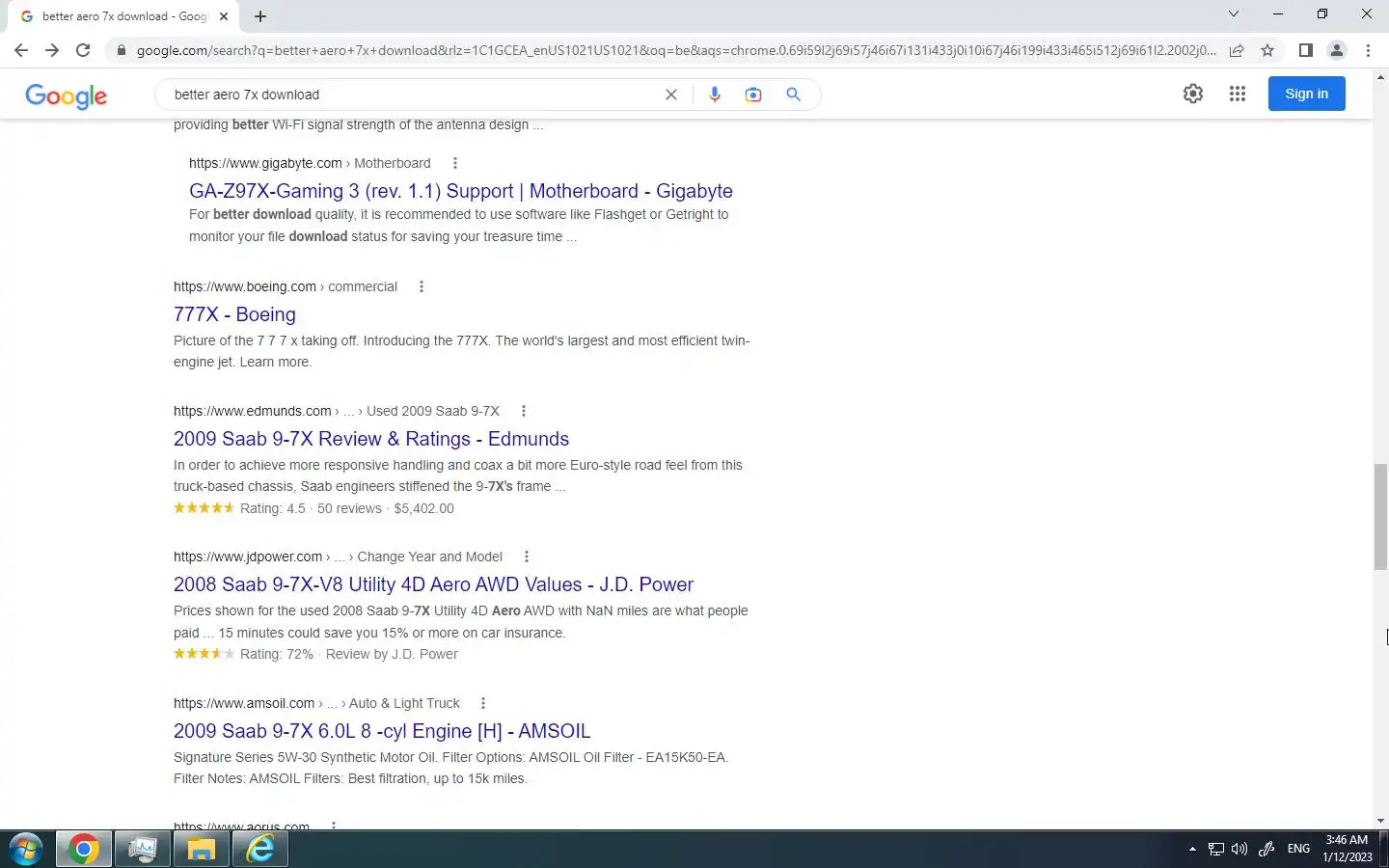The width and height of the screenshot is (1389, 868).
Task: Click the scrollbar down arrow
Action: coord(1380,821)
